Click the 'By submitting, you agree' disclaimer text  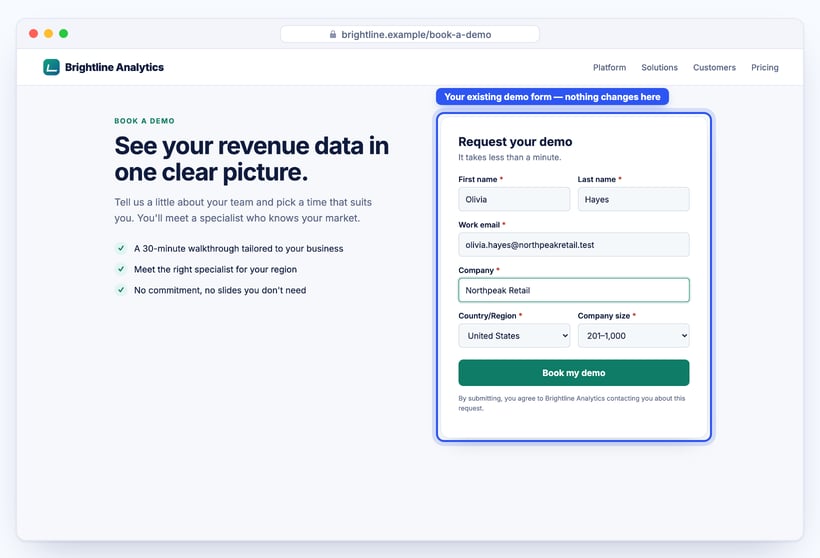point(572,403)
